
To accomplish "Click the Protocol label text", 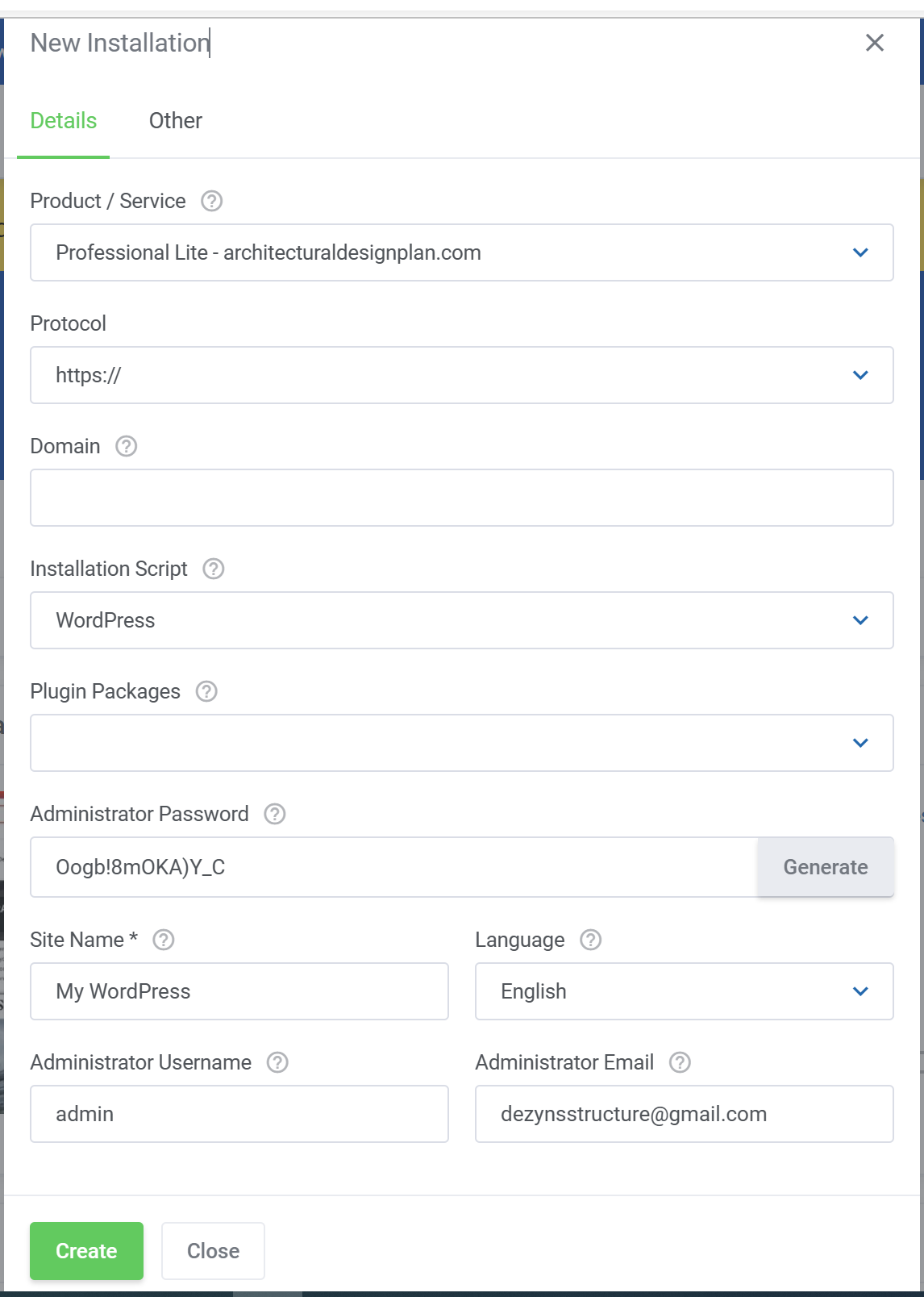I will 69,323.
